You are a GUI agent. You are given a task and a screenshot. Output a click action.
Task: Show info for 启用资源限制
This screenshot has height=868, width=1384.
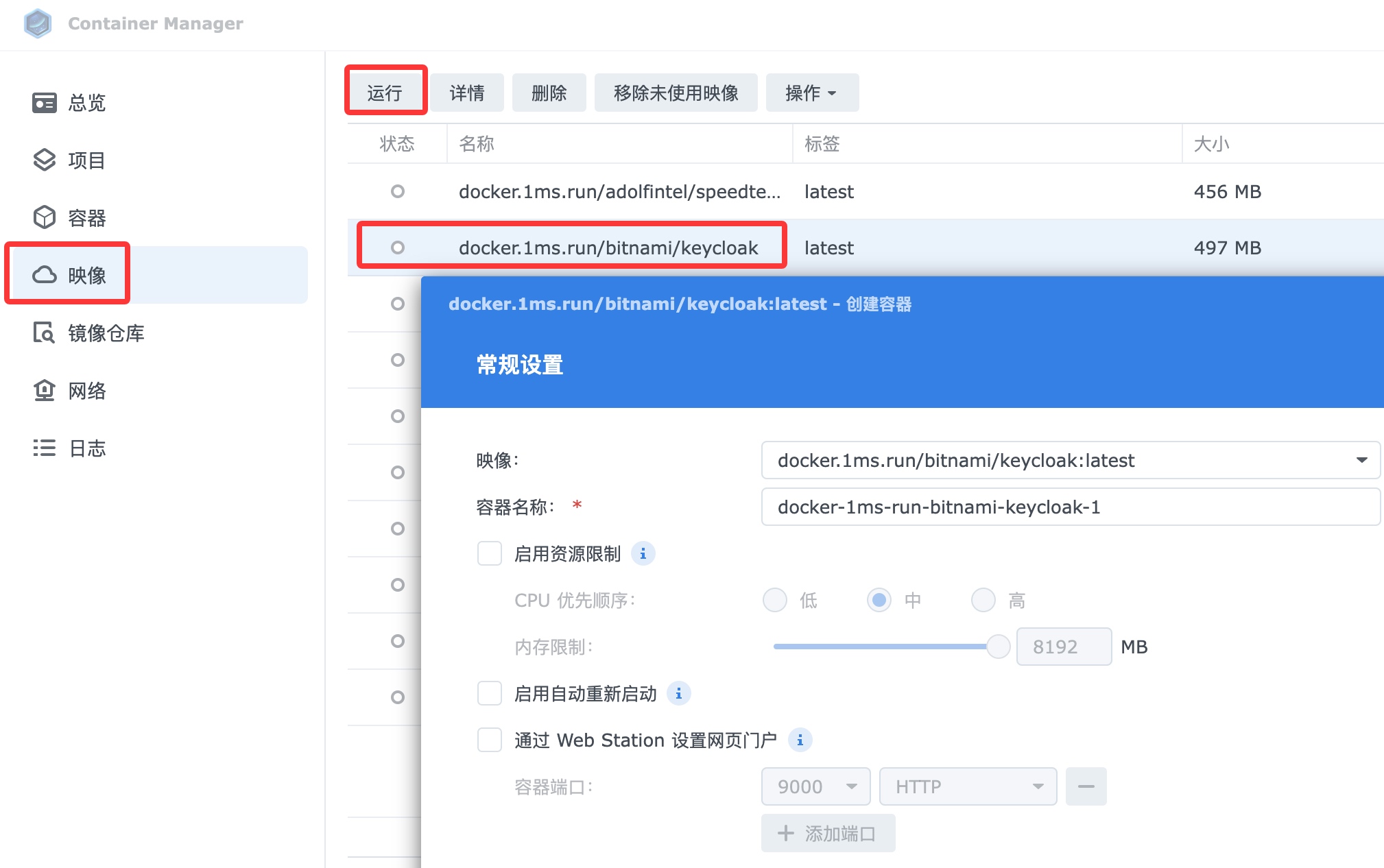coord(643,553)
